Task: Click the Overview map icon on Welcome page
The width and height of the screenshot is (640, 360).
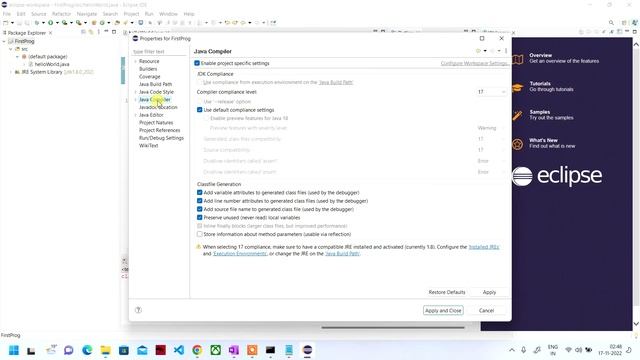Action: click(518, 59)
